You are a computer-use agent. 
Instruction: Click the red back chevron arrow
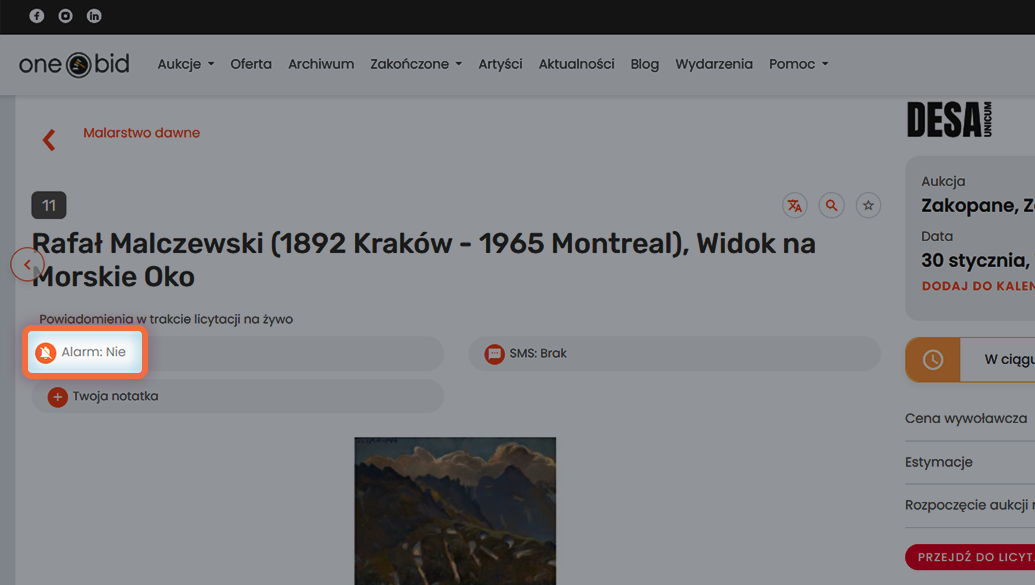(49, 139)
